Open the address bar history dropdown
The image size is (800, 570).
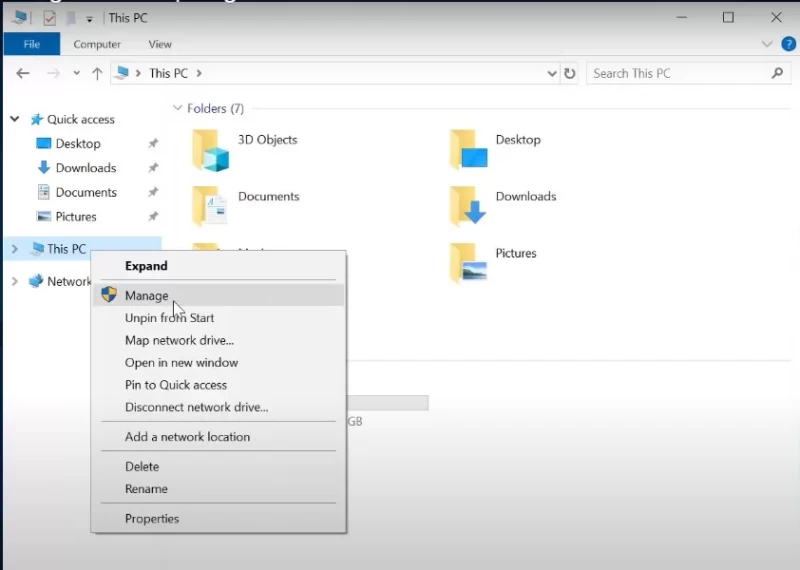tap(552, 73)
